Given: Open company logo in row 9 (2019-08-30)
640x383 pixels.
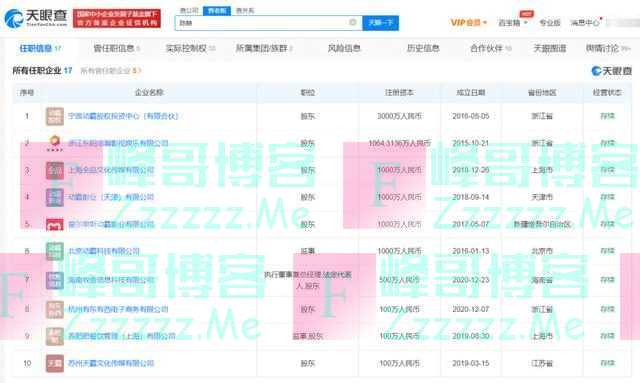Looking at the screenshot, I should click(x=55, y=336).
